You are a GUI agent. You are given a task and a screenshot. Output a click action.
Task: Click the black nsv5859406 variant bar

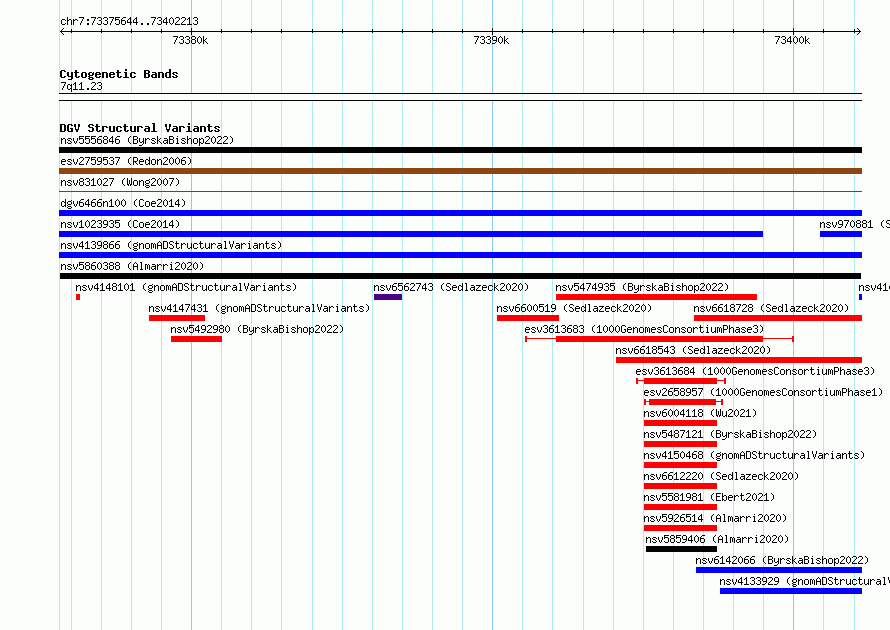pyautogui.click(x=681, y=549)
